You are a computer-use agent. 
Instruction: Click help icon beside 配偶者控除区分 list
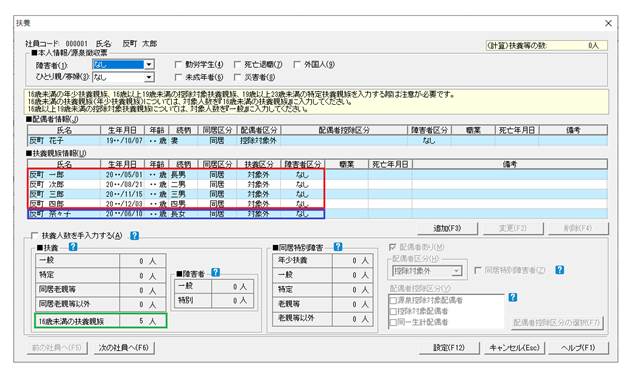(513, 297)
